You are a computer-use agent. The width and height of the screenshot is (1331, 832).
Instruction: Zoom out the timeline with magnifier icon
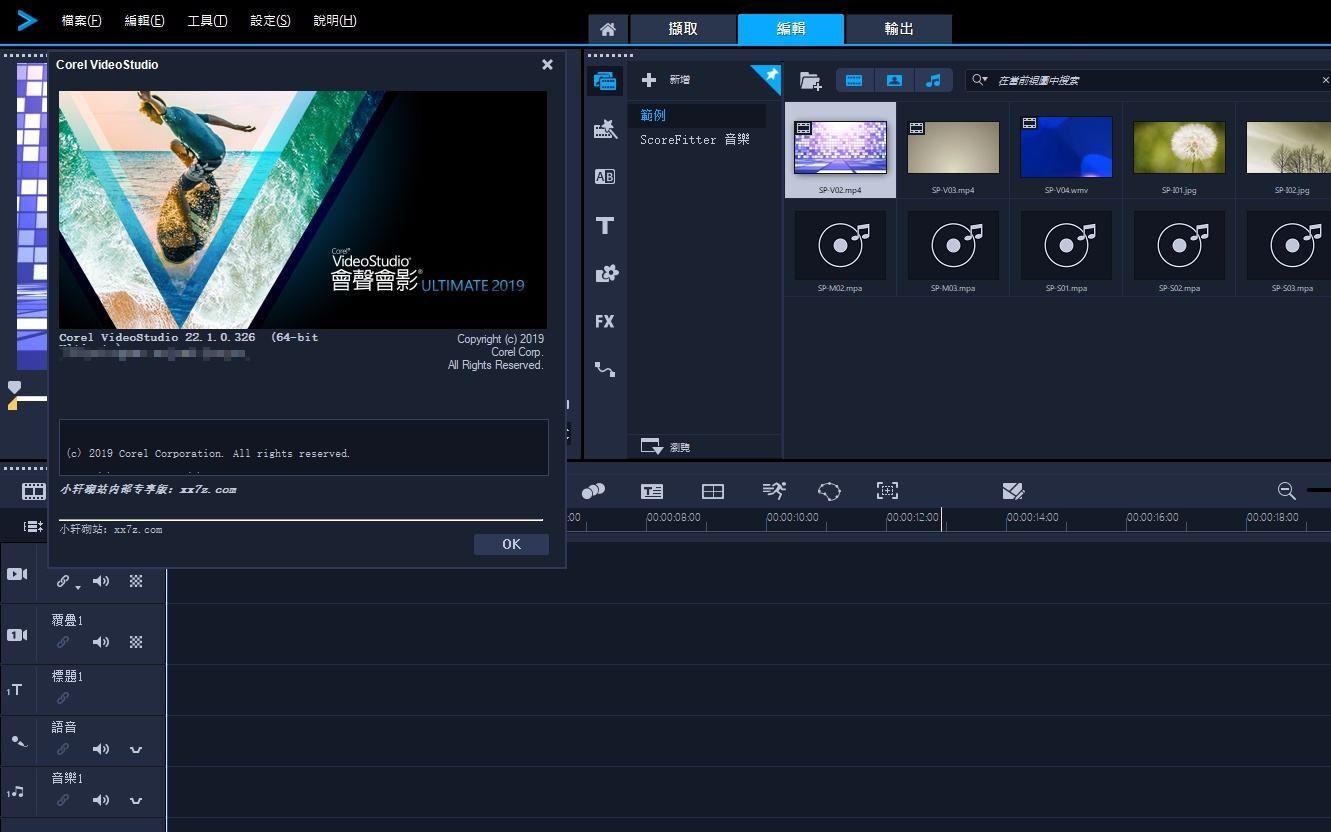(1287, 491)
